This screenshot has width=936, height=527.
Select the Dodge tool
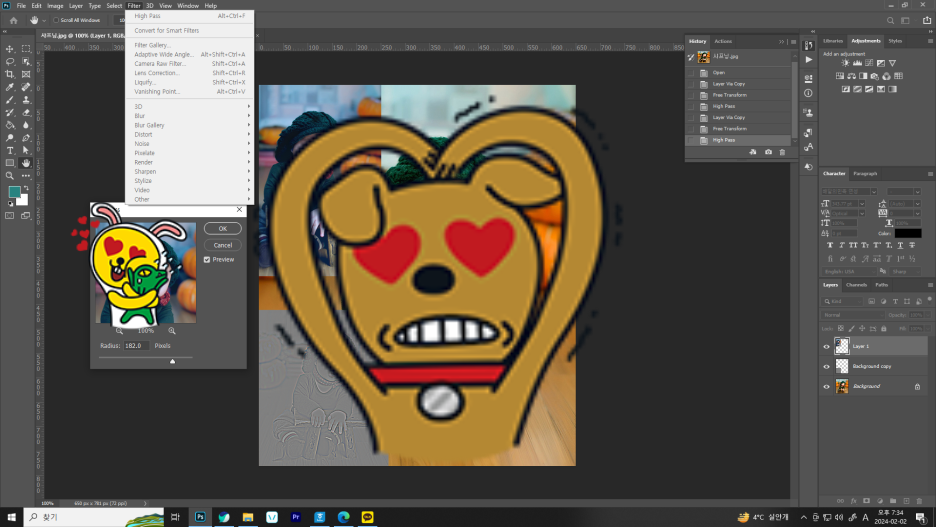tap(10, 138)
